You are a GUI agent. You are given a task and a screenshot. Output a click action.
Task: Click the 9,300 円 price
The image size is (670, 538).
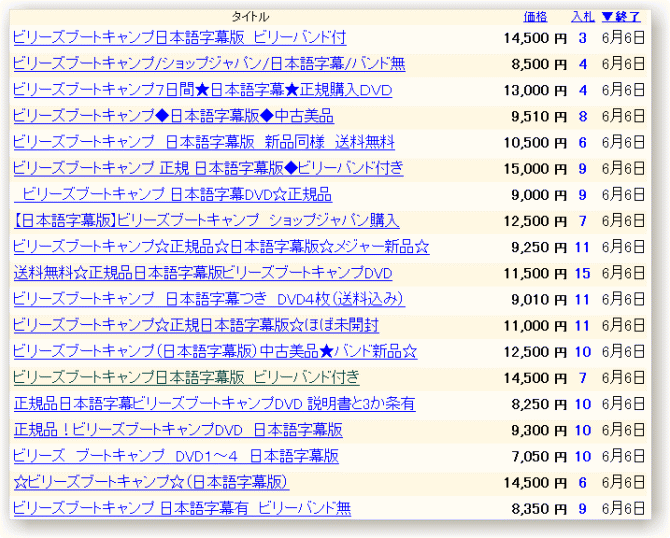(539, 430)
